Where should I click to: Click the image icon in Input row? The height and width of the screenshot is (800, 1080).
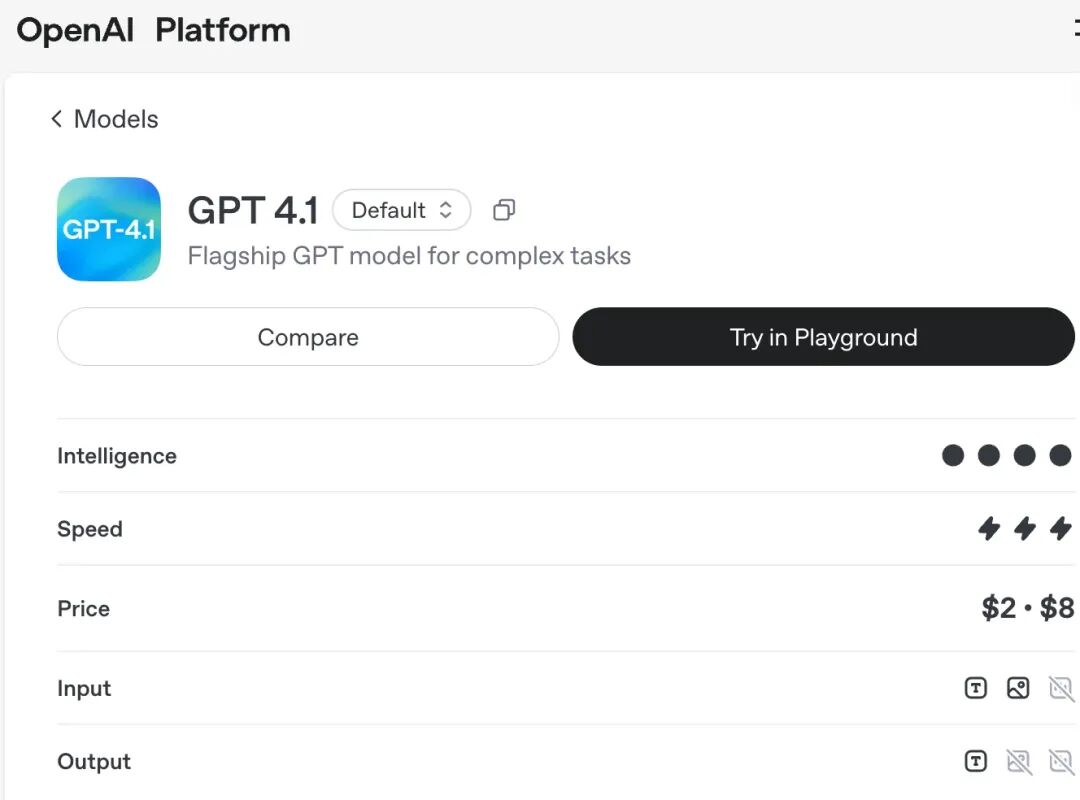(x=1018, y=688)
